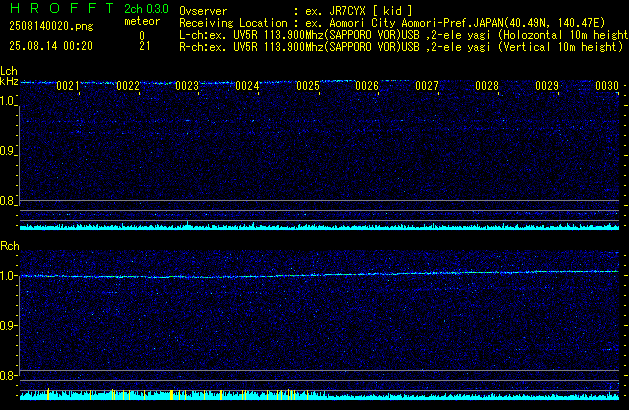Click the 'Lch' channel label
The width and height of the screenshot is (629, 410).
pos(9,71)
